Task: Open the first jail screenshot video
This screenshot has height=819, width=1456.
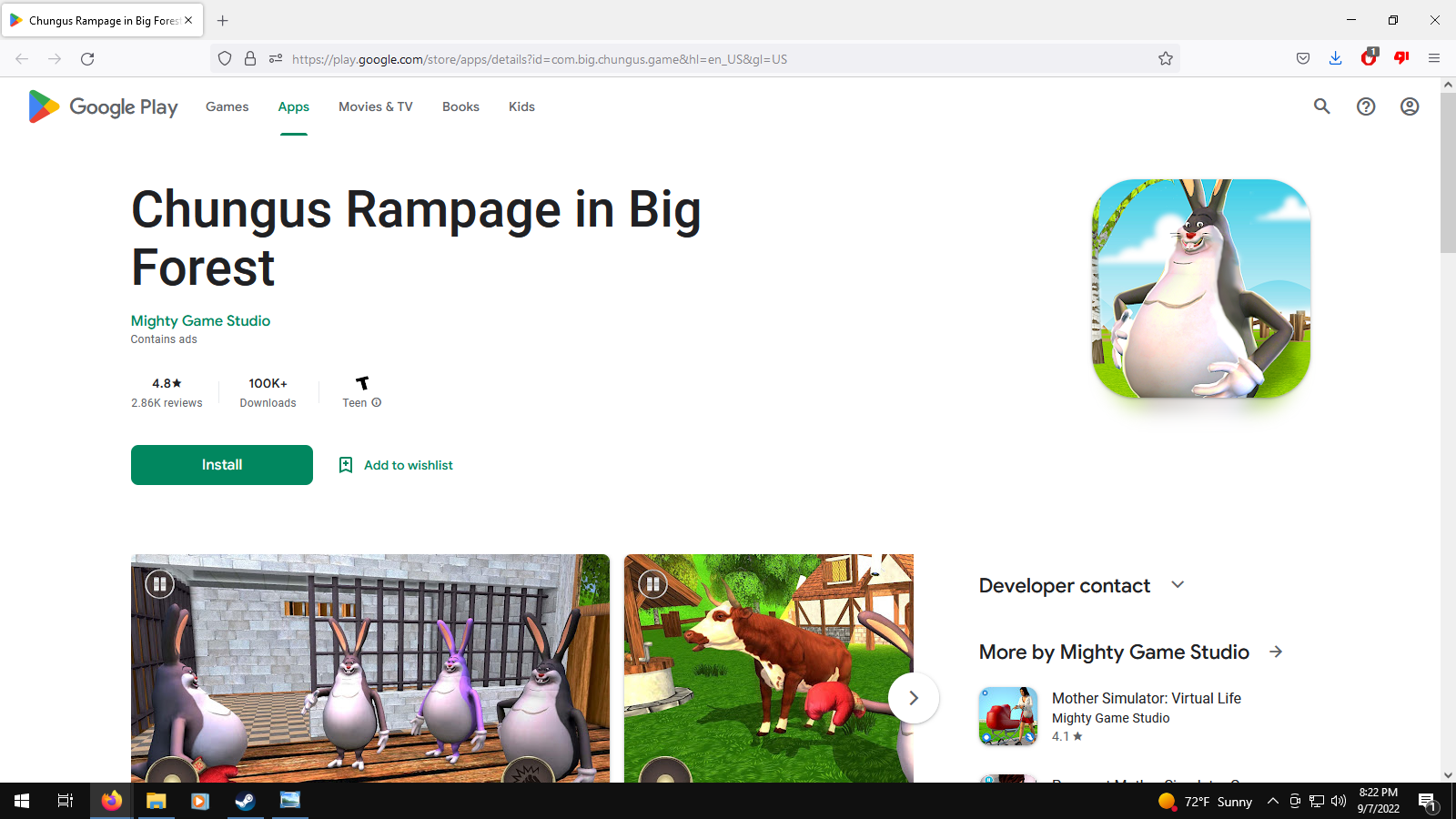Action: coord(370,668)
